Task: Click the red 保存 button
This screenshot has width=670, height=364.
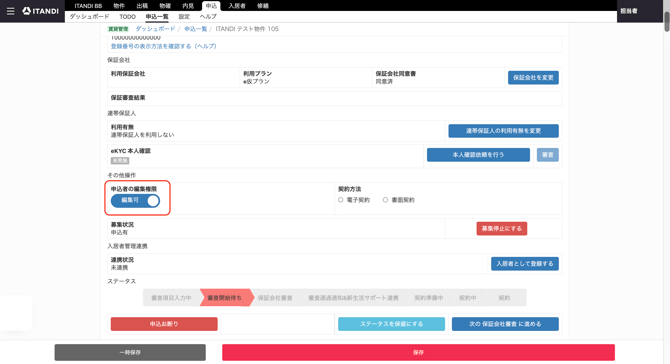Action: 418,352
